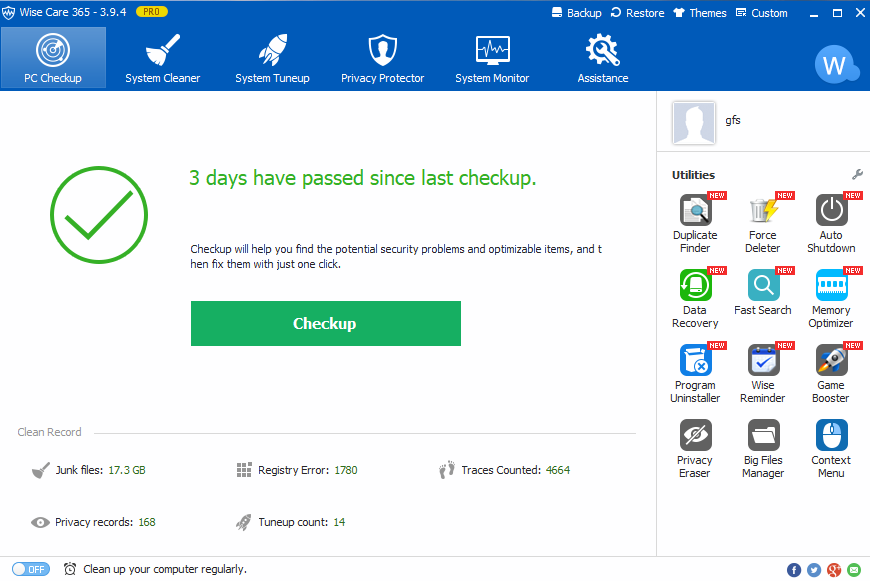The height and width of the screenshot is (581, 870).
Task: Click the Clean Record heading
Action: [49, 432]
